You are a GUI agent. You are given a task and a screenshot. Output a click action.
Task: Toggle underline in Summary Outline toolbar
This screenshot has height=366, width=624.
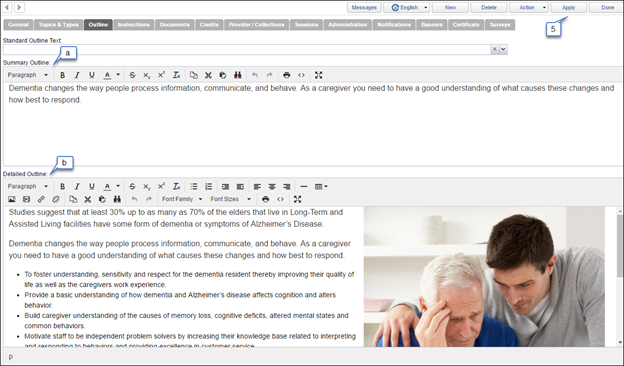tap(92, 75)
